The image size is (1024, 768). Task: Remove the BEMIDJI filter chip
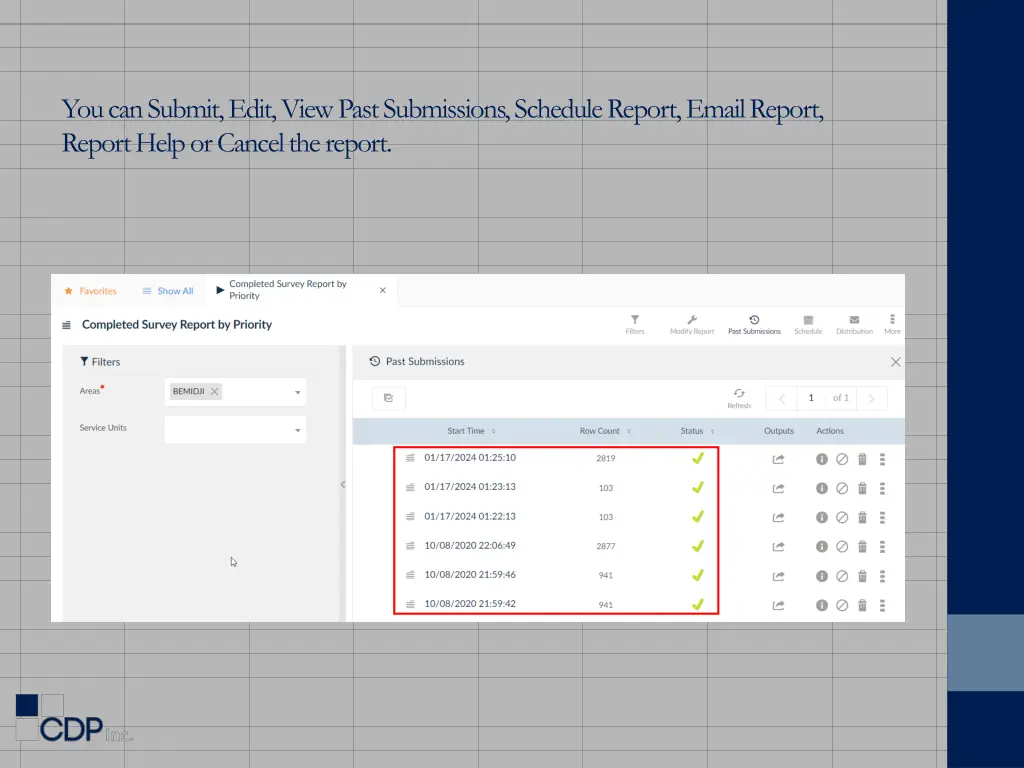point(214,392)
